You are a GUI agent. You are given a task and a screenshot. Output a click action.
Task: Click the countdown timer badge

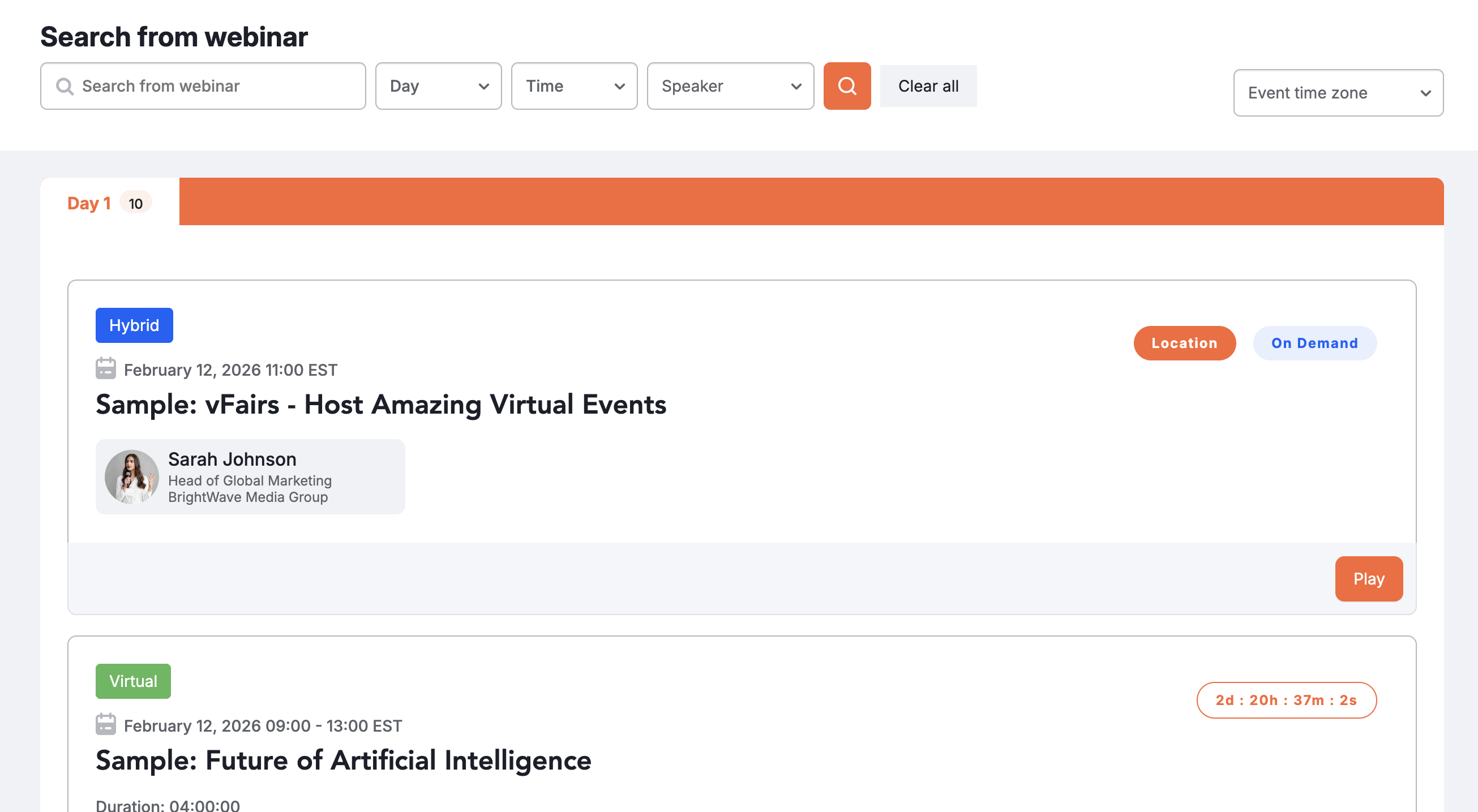[x=1286, y=699]
